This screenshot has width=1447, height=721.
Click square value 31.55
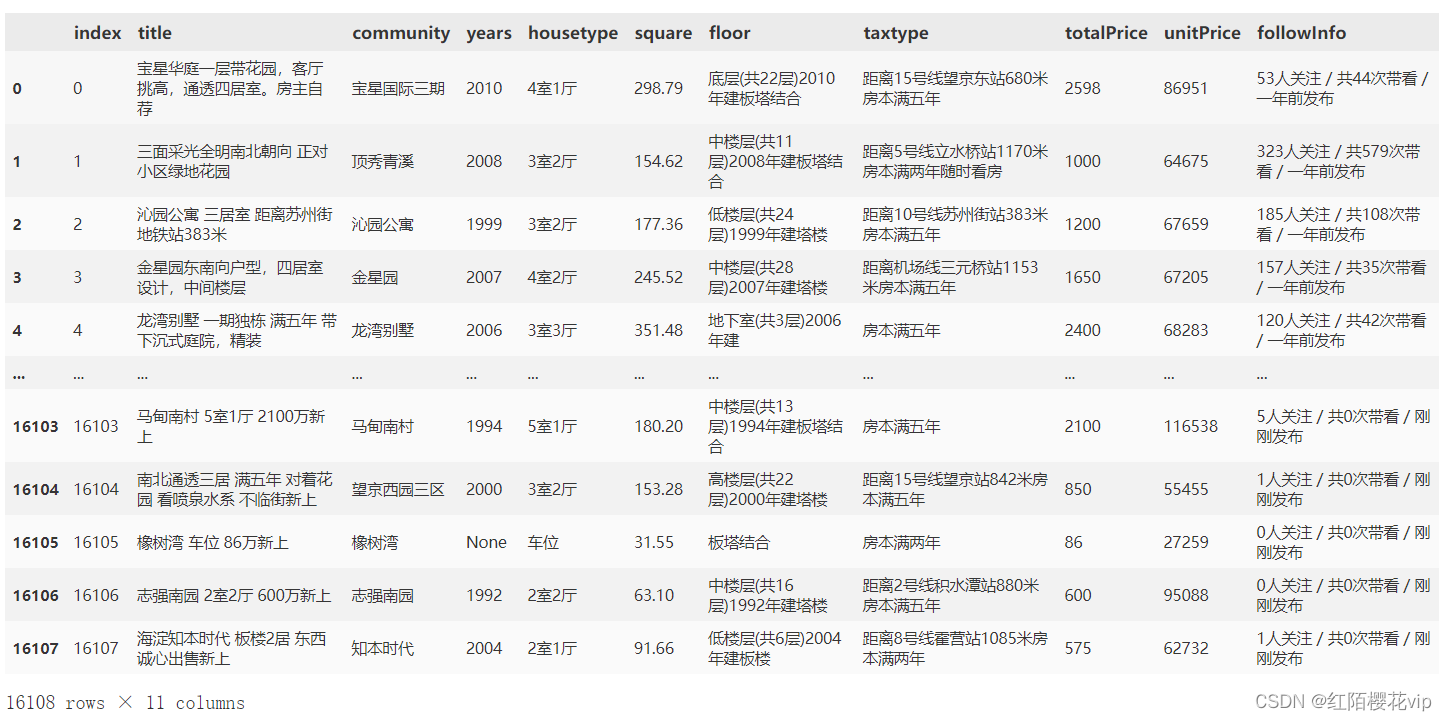coord(654,542)
